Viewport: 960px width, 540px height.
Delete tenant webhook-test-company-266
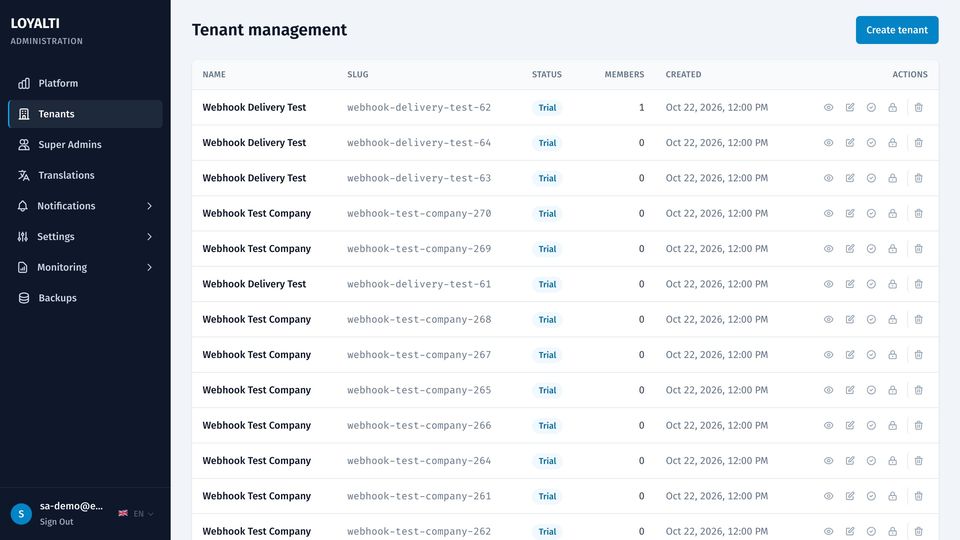click(x=918, y=426)
